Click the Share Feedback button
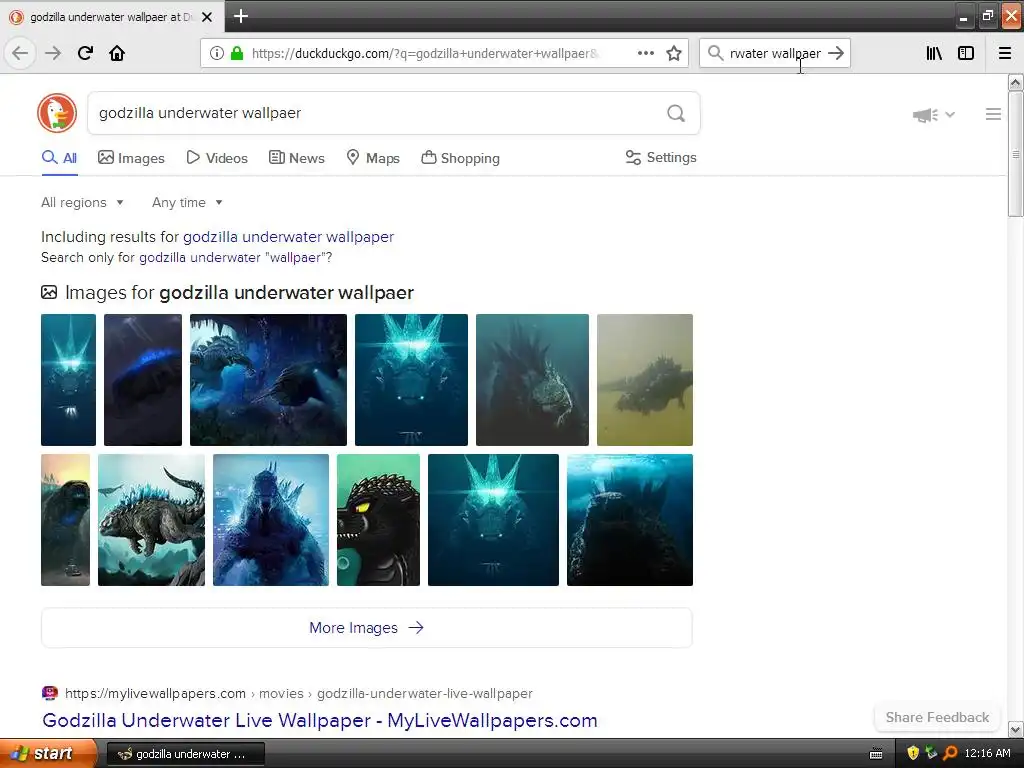Viewport: 1024px width, 768px height. 937,717
